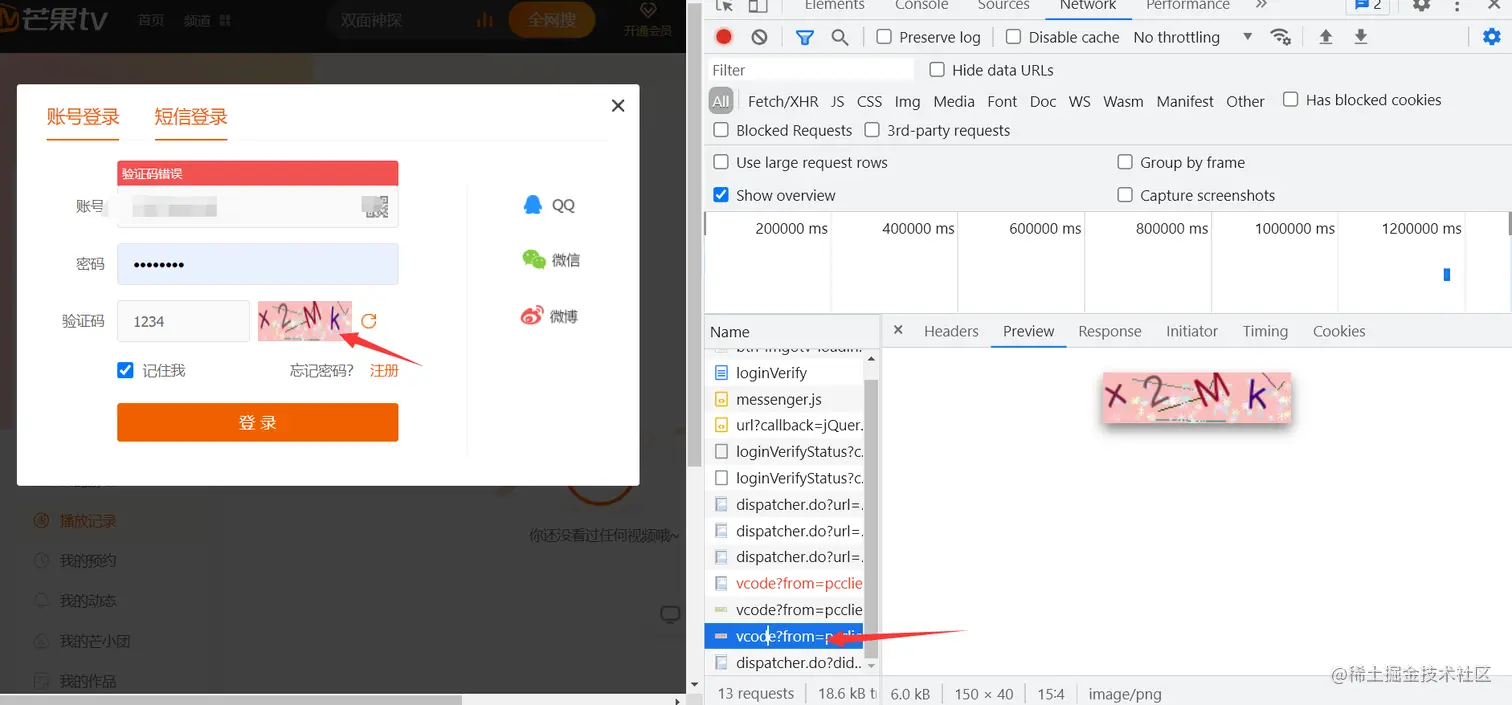Screen dimensions: 1512x705
Task: Log in with QQ
Action: click(549, 205)
